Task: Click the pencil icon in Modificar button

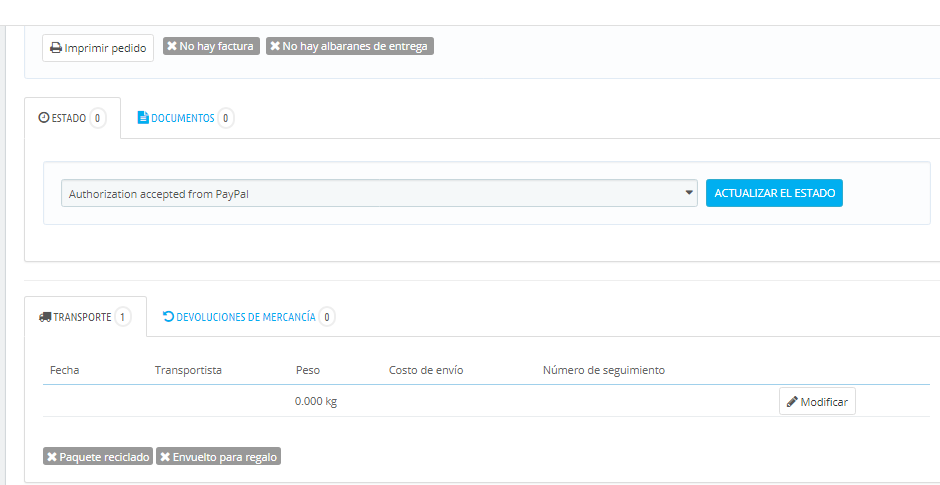Action: (x=792, y=401)
